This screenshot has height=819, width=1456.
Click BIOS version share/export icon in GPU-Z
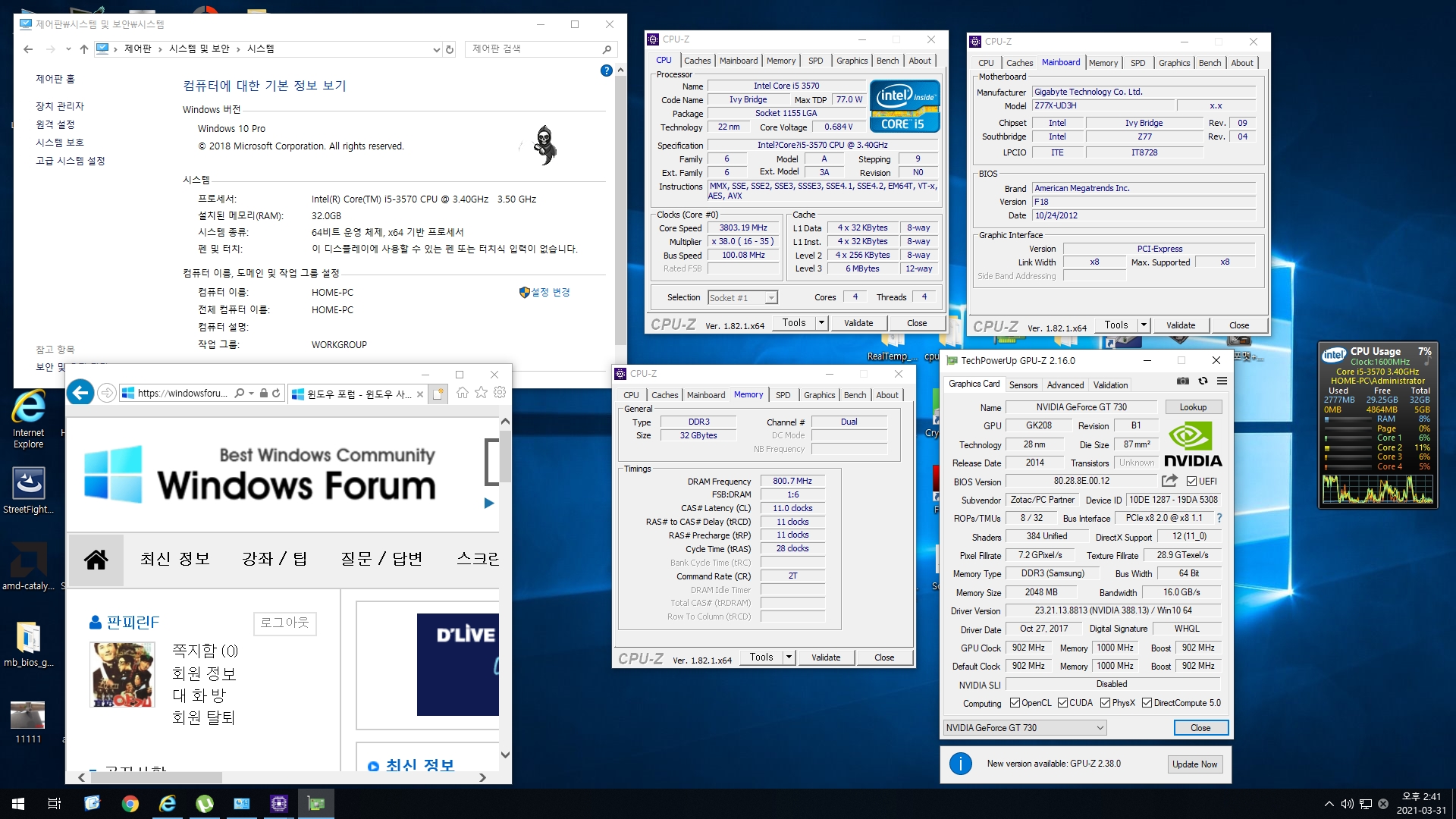[1169, 481]
